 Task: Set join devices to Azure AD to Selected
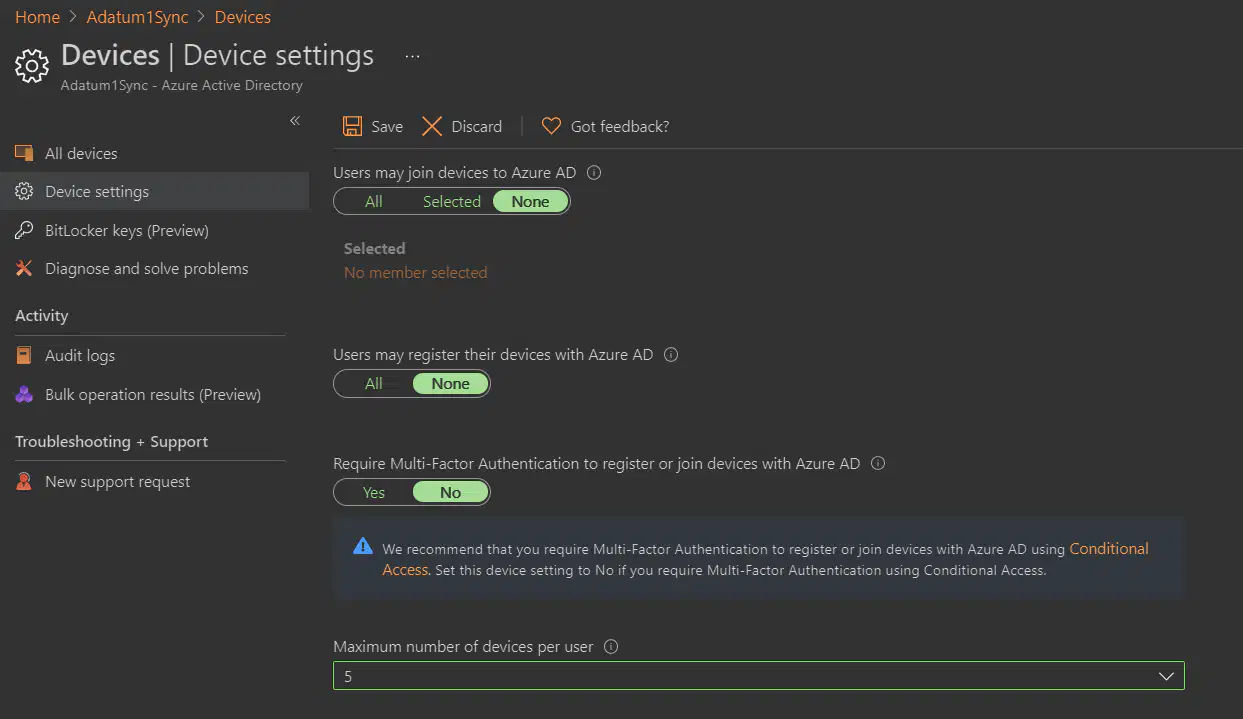[452, 201]
